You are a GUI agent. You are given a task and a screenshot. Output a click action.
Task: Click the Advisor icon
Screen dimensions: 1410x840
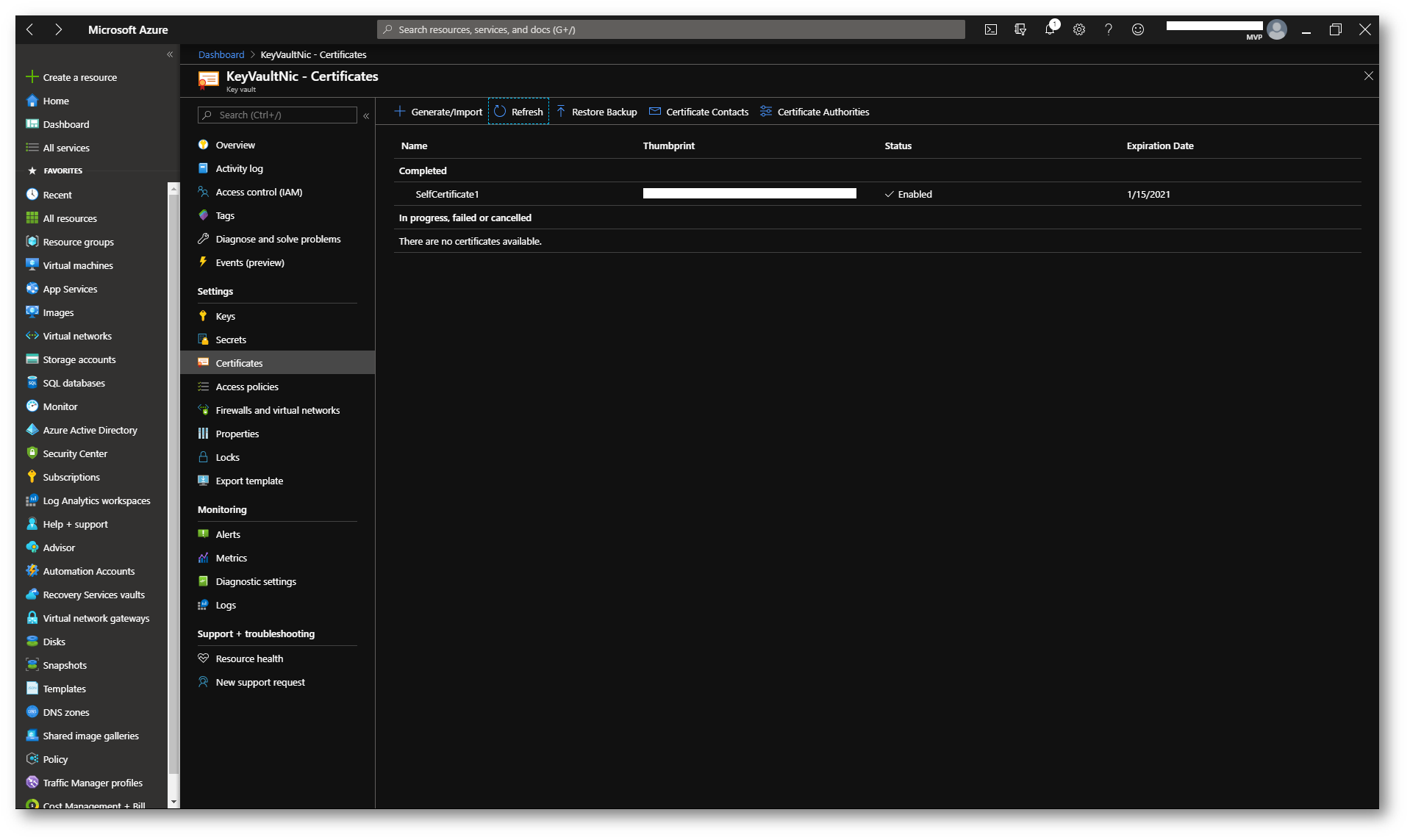click(x=32, y=548)
